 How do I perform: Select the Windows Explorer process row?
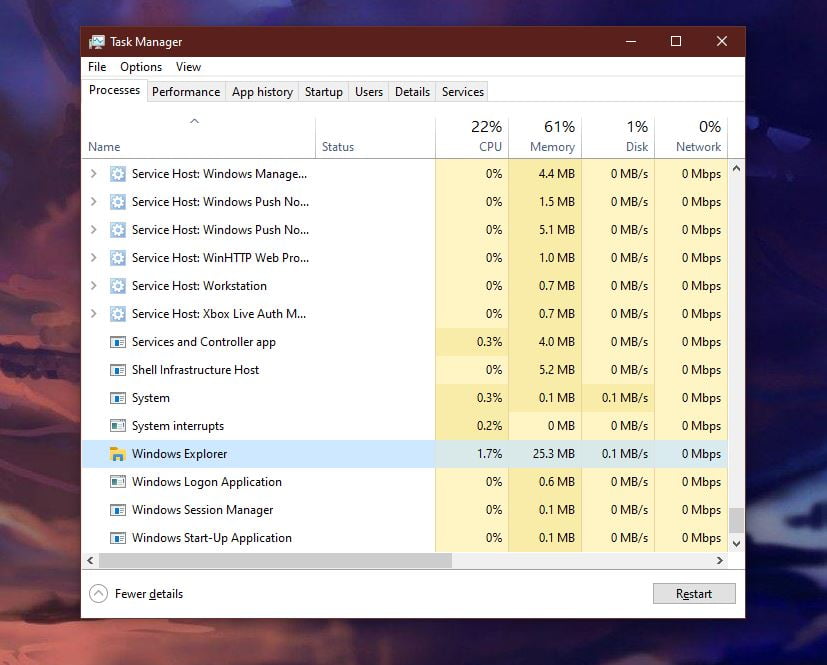point(405,454)
